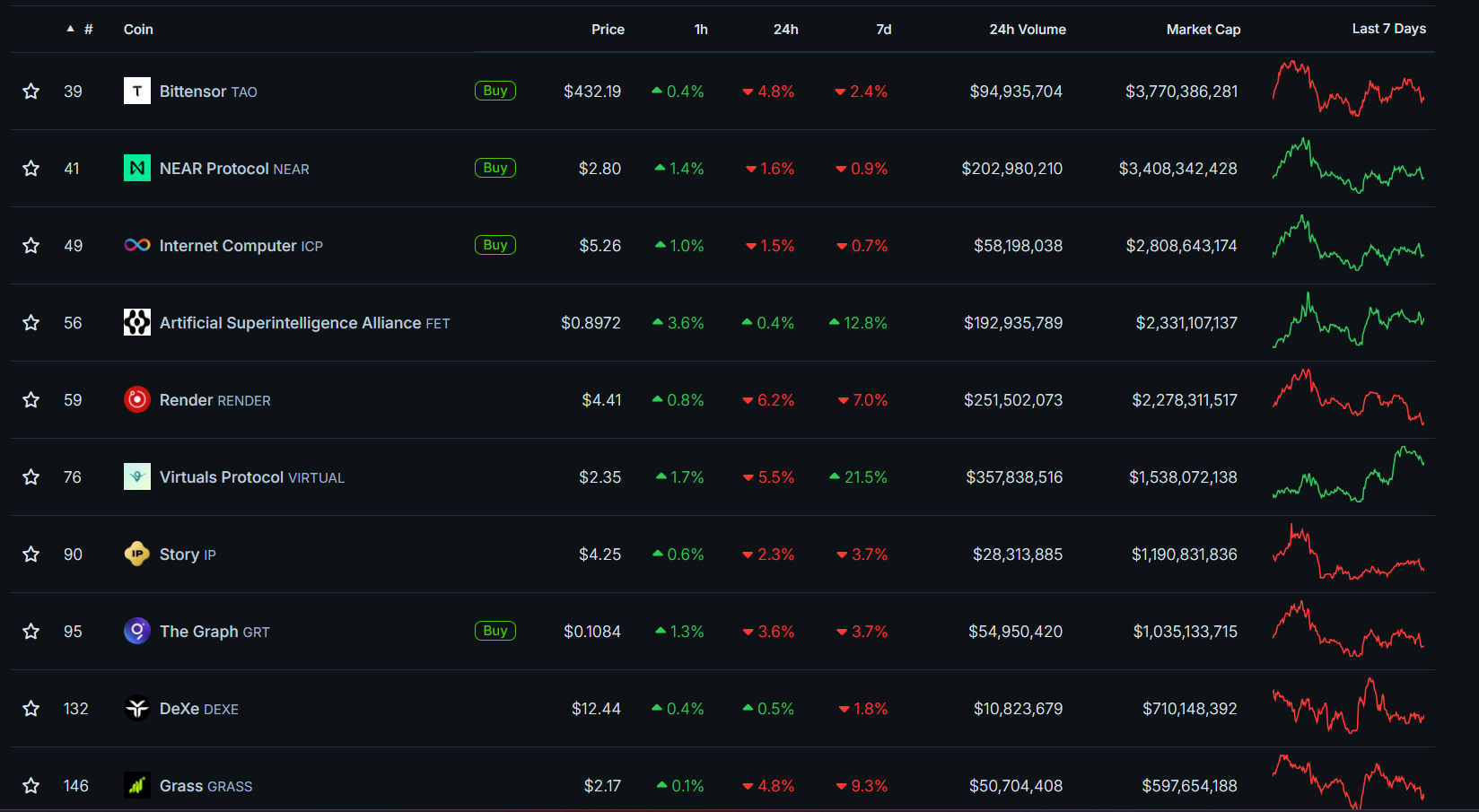The image size is (1479, 812).
Task: Favorite DeXe using the star icon
Action: 31,709
